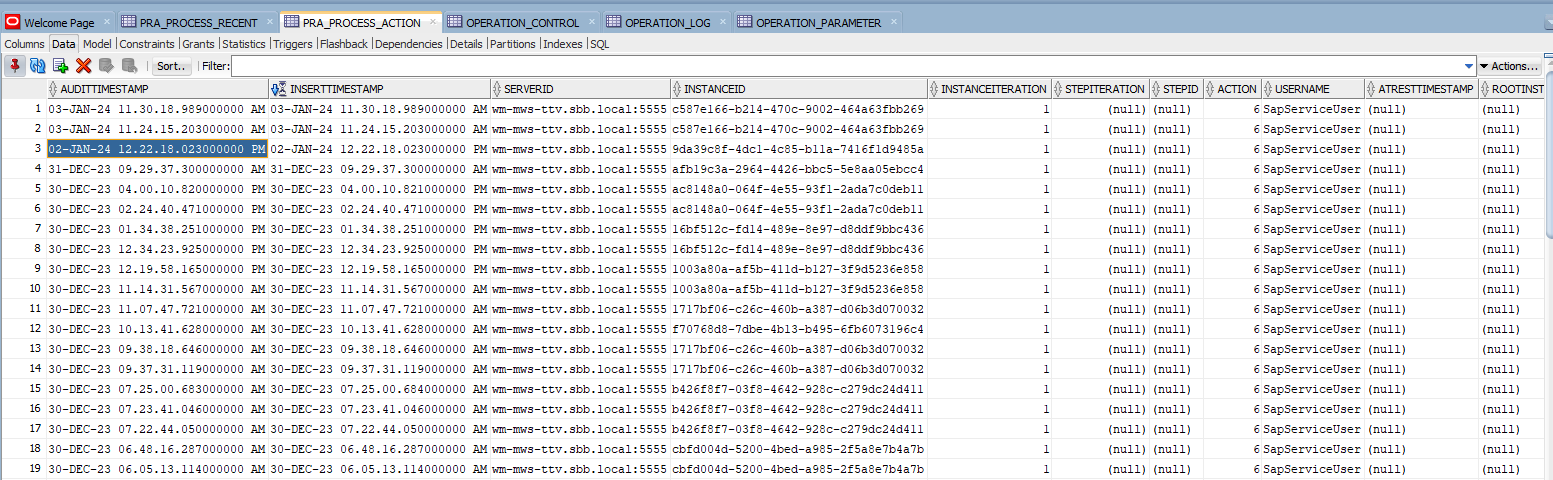Switch to the OPERATION_LOG tab
Image resolution: width=1553 pixels, height=480 pixels.
pyautogui.click(x=668, y=22)
